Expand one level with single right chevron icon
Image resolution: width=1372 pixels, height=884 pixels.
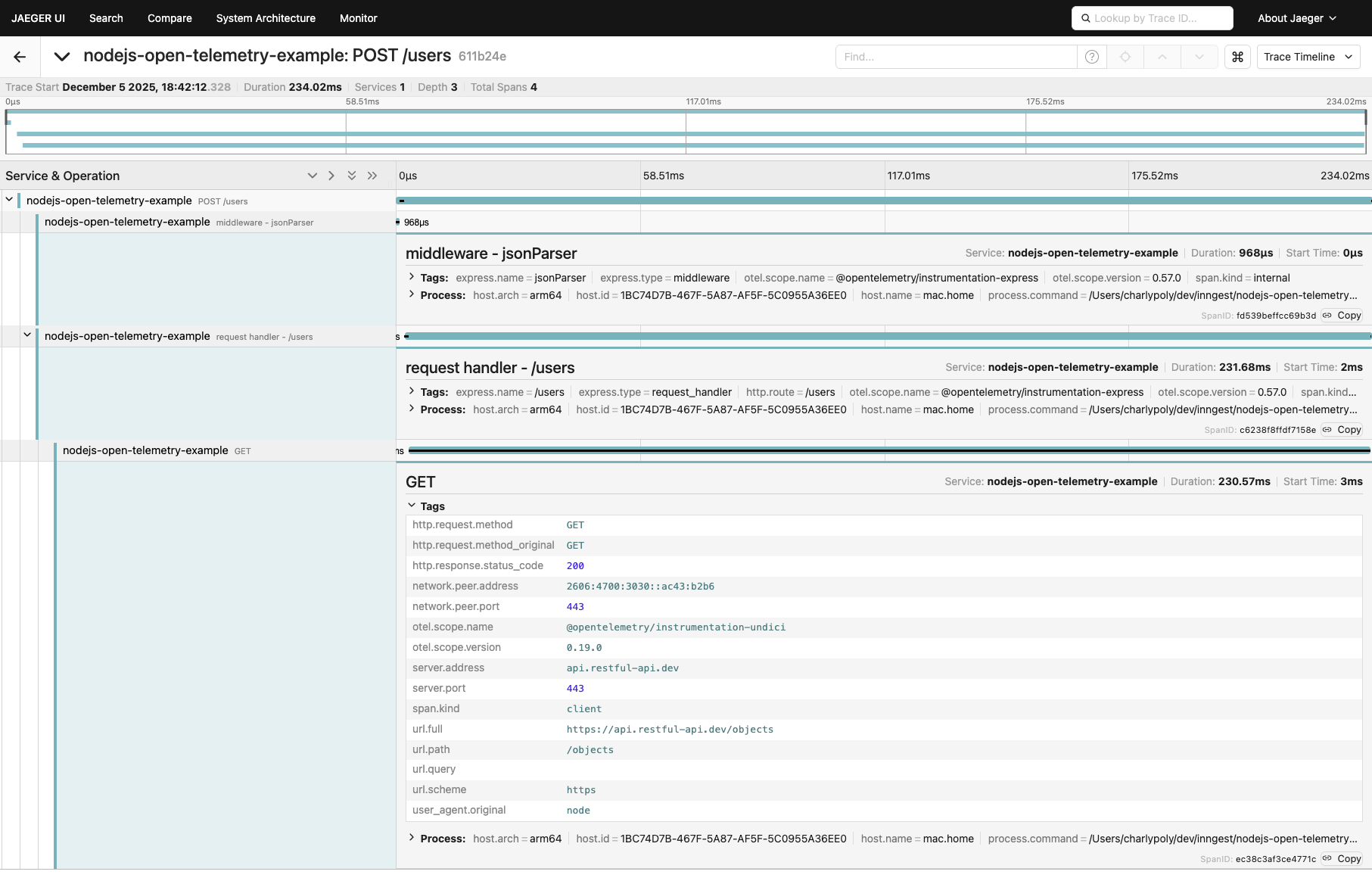[331, 175]
